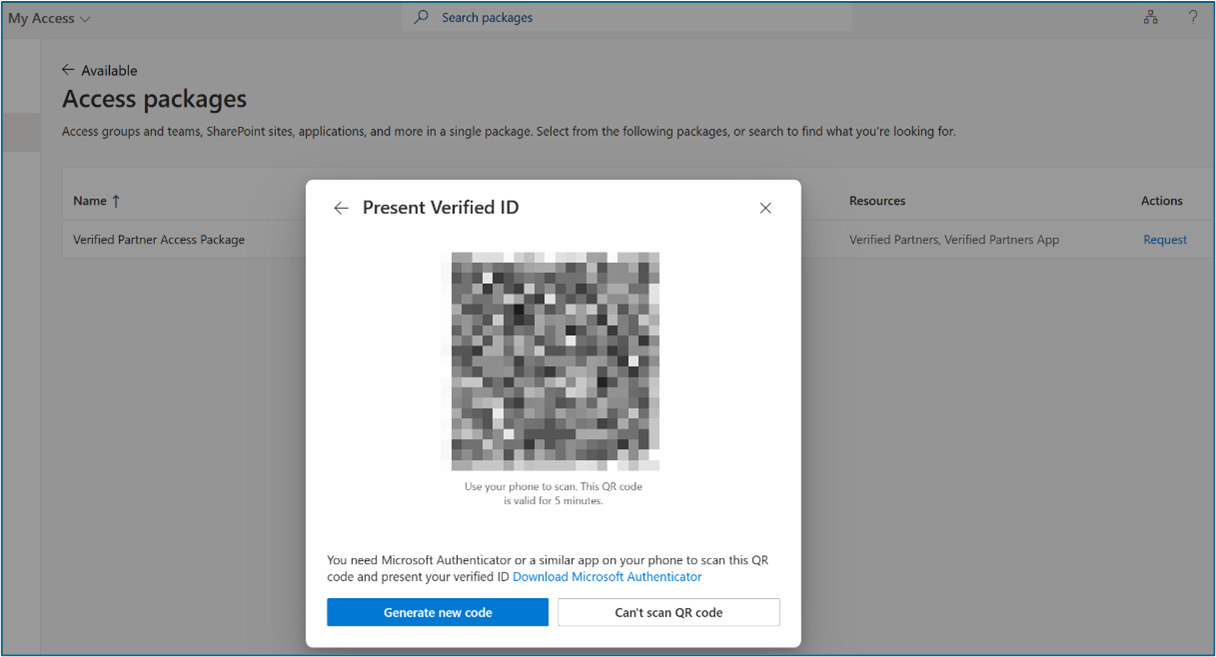Open the My Access dropdown

coord(49,18)
